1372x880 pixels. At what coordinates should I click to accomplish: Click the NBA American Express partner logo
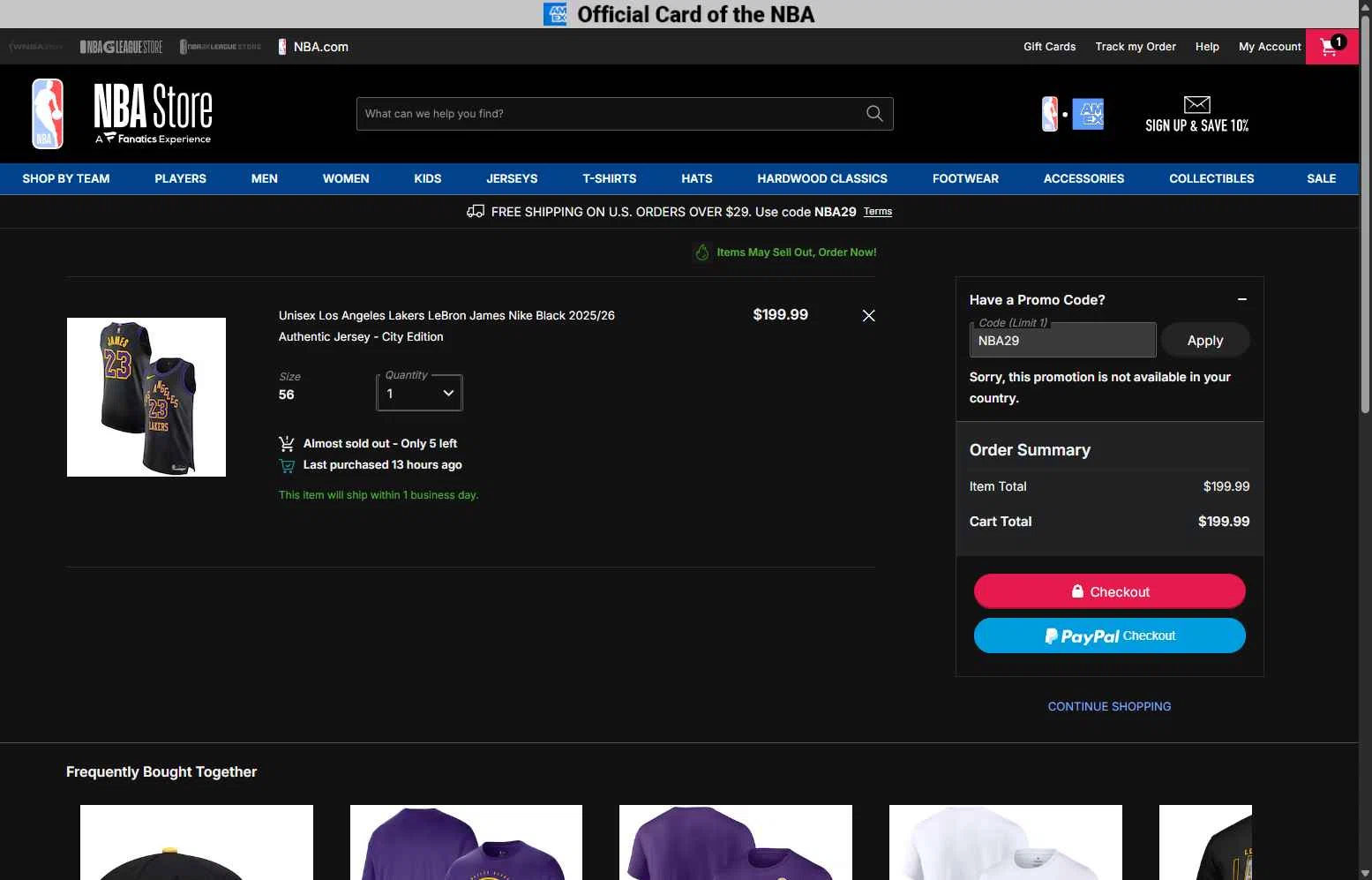point(1073,114)
